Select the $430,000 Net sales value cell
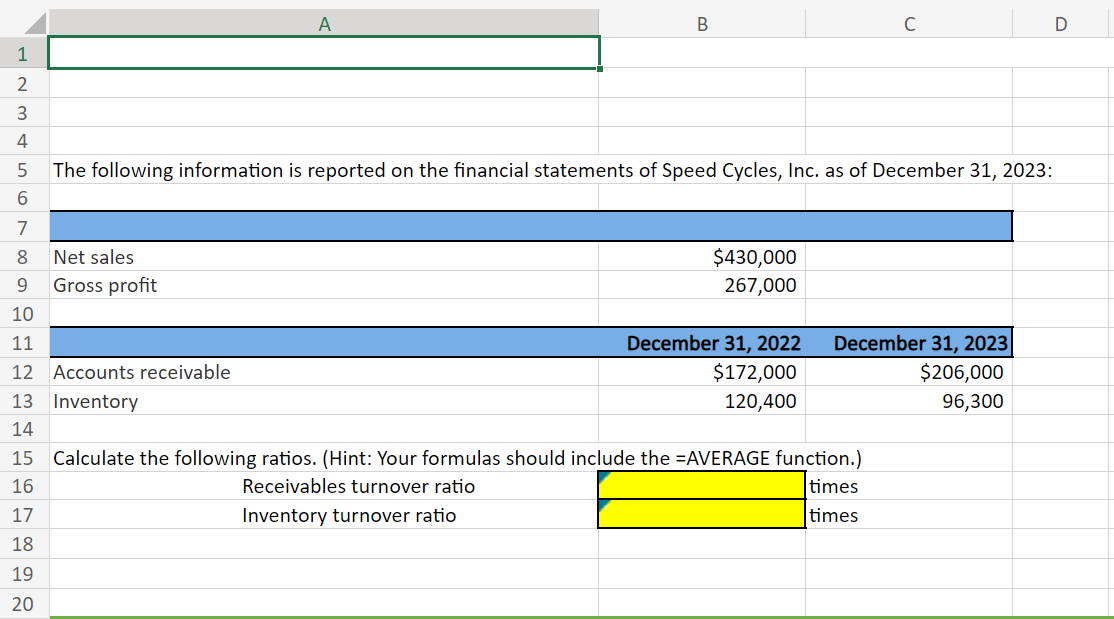Screen dimensions: 1114x619 point(701,257)
